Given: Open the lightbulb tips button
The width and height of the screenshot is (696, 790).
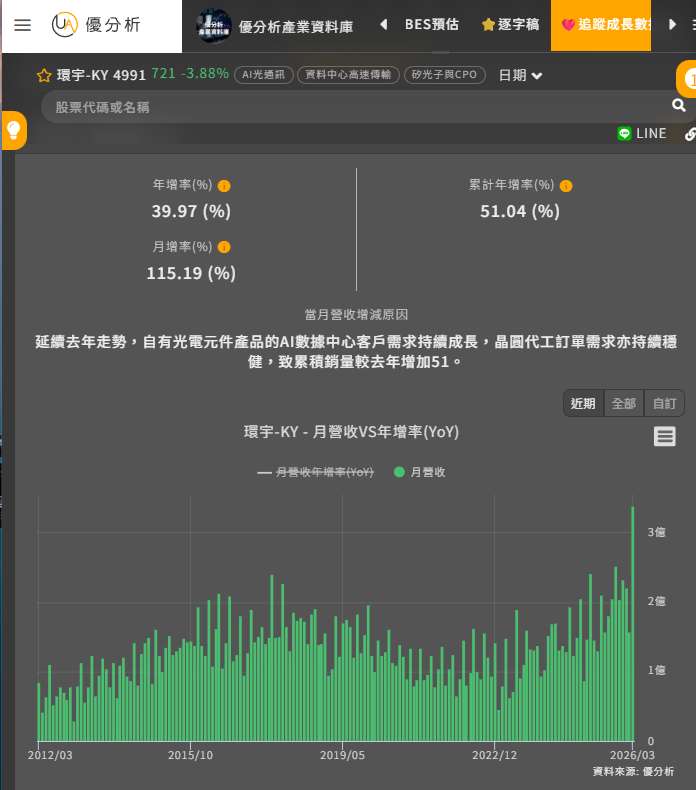Looking at the screenshot, I should point(13,130).
